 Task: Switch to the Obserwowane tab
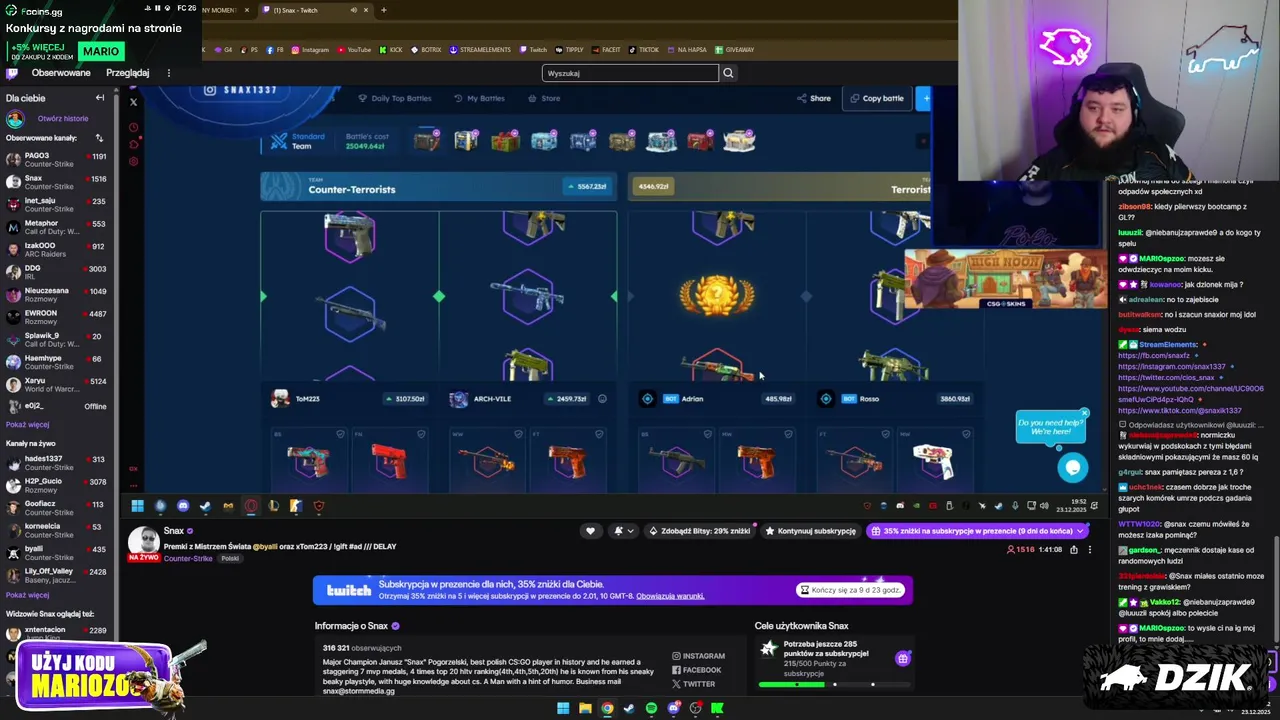pyautogui.click(x=61, y=73)
